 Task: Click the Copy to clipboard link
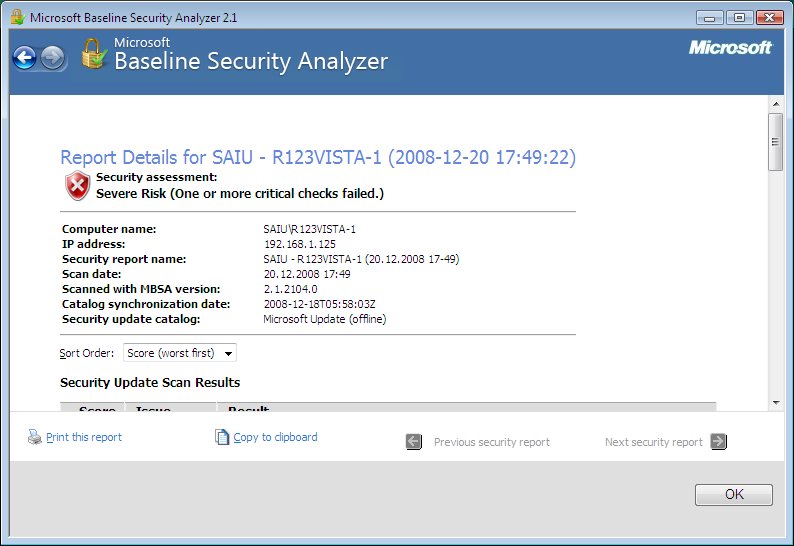click(275, 437)
